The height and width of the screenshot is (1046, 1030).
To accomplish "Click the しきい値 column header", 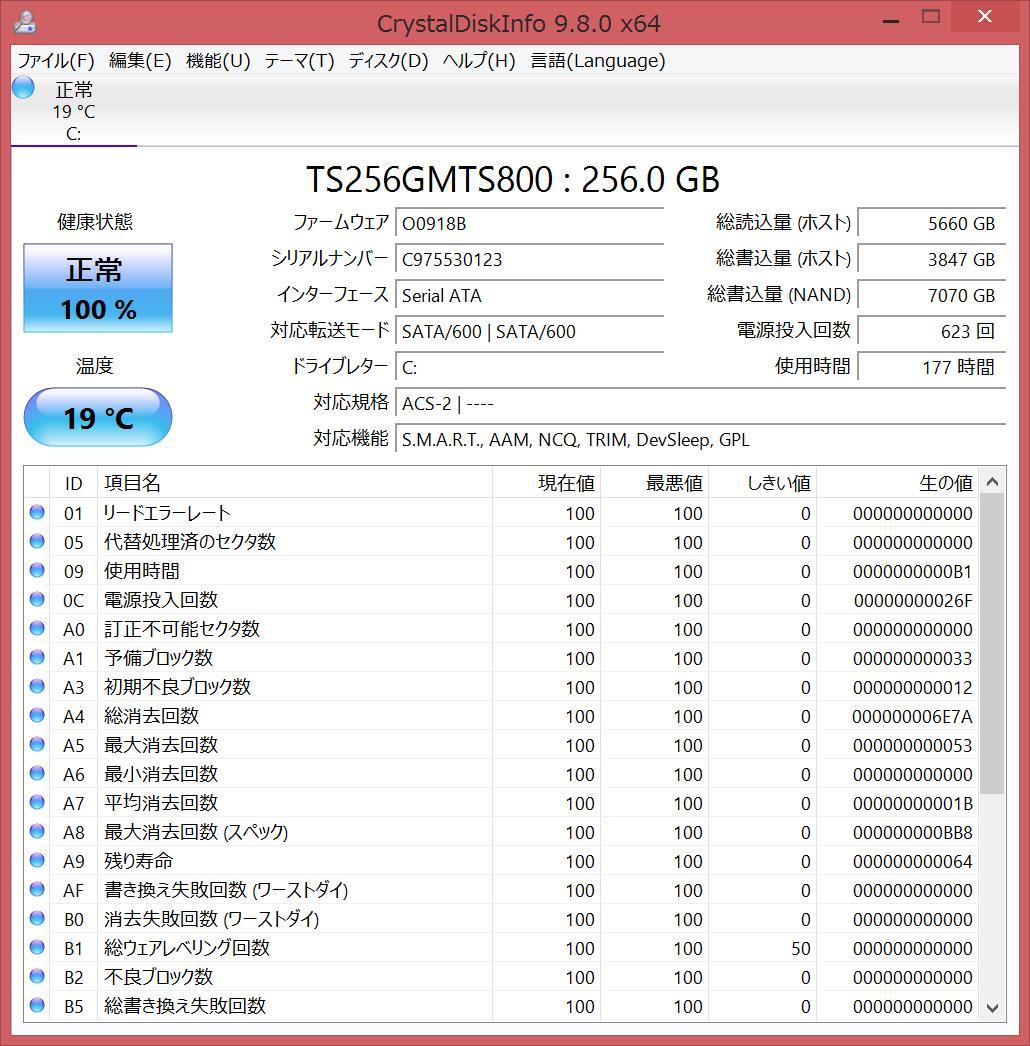I will click(762, 483).
